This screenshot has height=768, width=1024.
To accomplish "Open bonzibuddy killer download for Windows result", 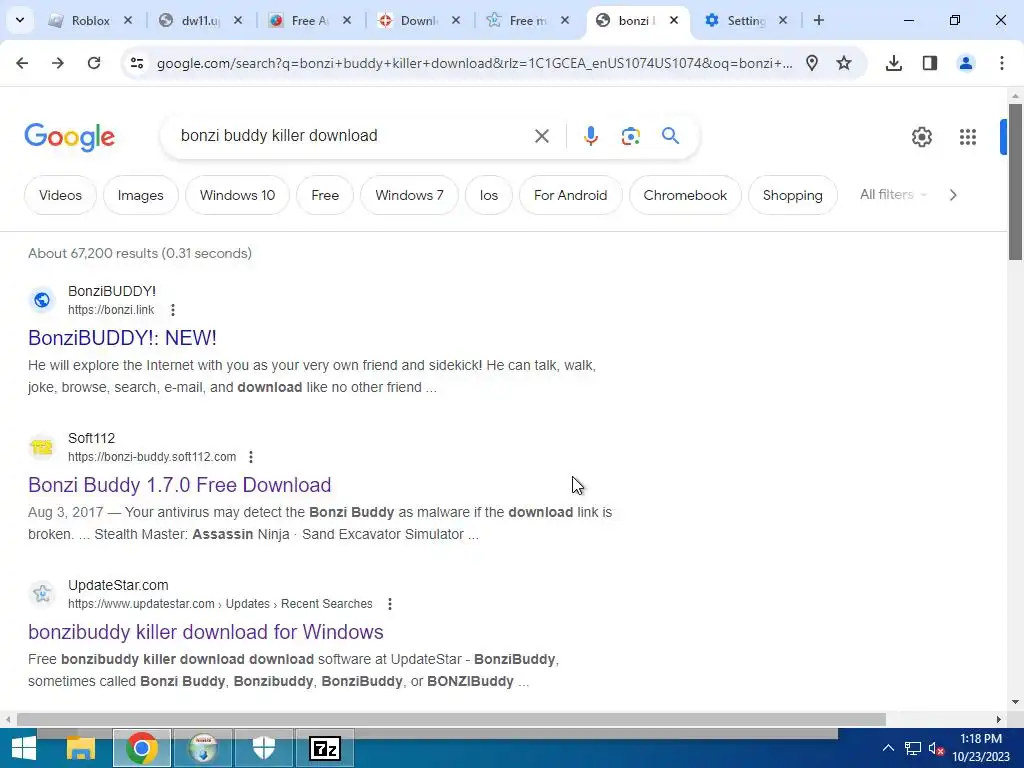I will click(x=206, y=632).
